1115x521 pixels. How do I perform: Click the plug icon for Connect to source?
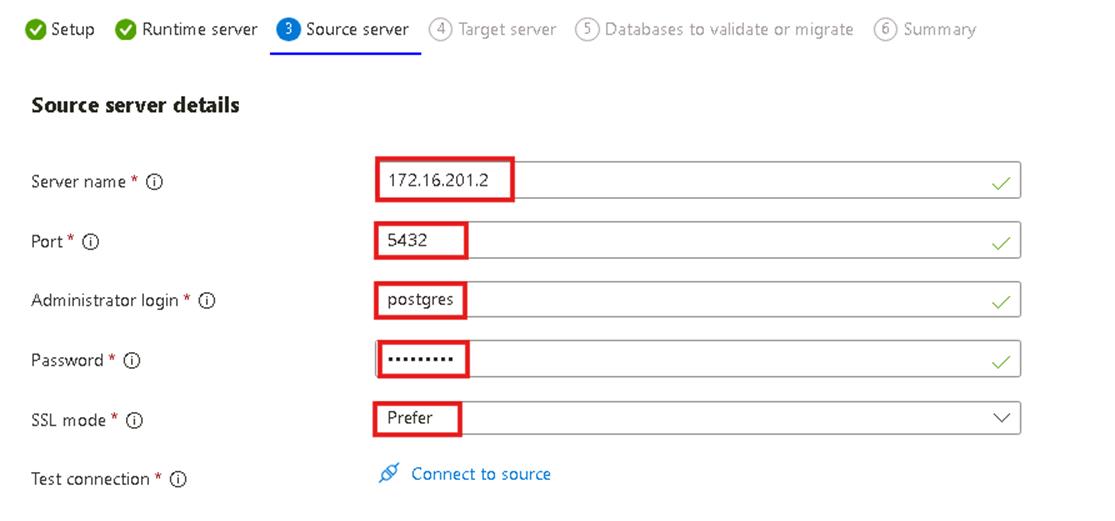(389, 474)
